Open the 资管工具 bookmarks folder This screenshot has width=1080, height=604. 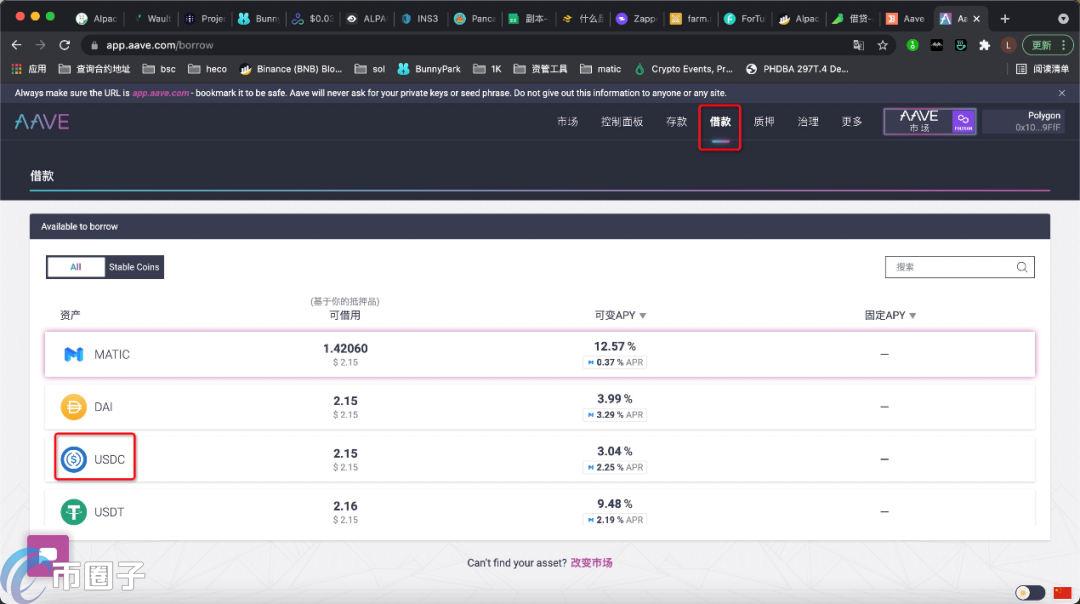(x=541, y=69)
